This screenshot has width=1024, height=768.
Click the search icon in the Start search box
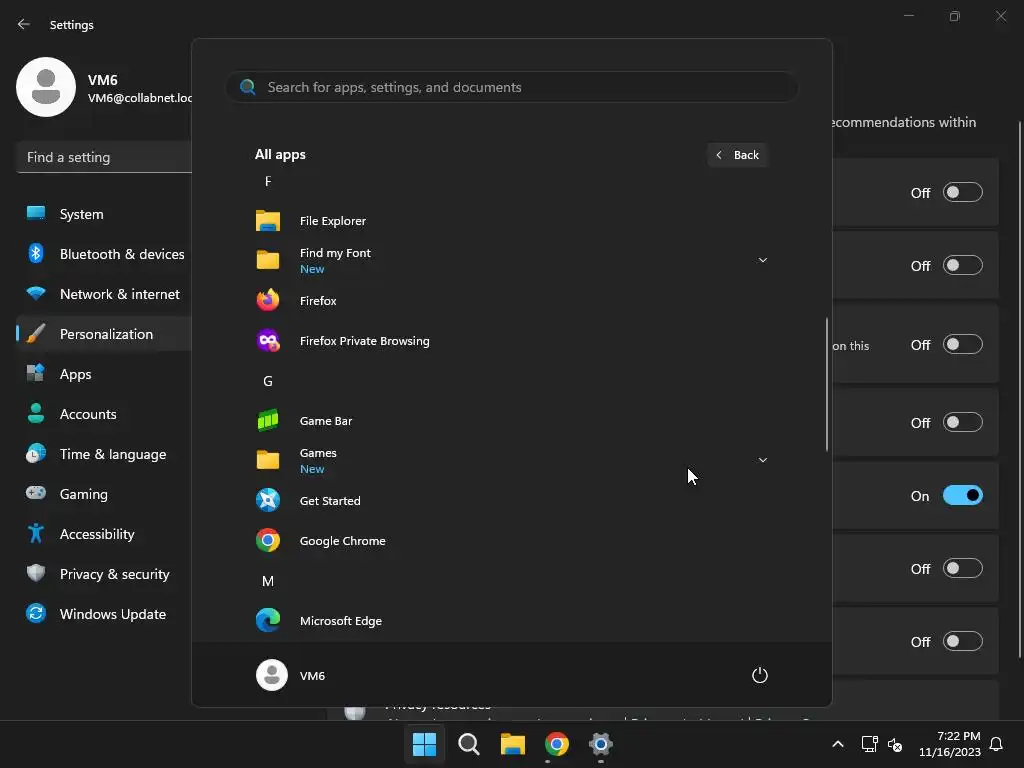(x=248, y=87)
